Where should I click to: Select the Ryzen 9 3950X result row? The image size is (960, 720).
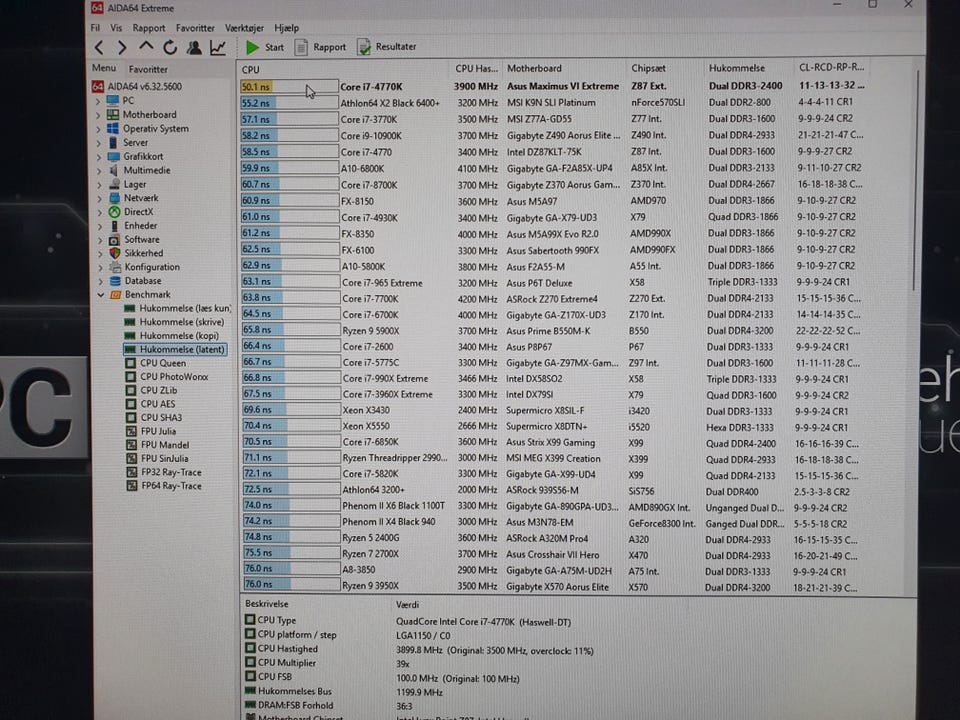pos(549,586)
